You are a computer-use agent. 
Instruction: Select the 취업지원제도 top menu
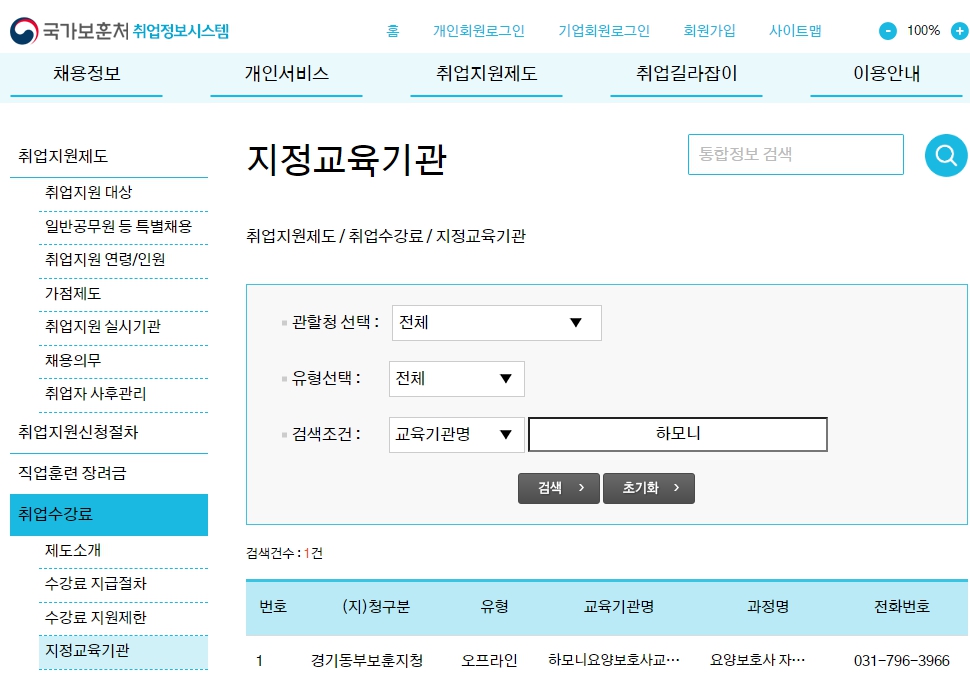(486, 74)
